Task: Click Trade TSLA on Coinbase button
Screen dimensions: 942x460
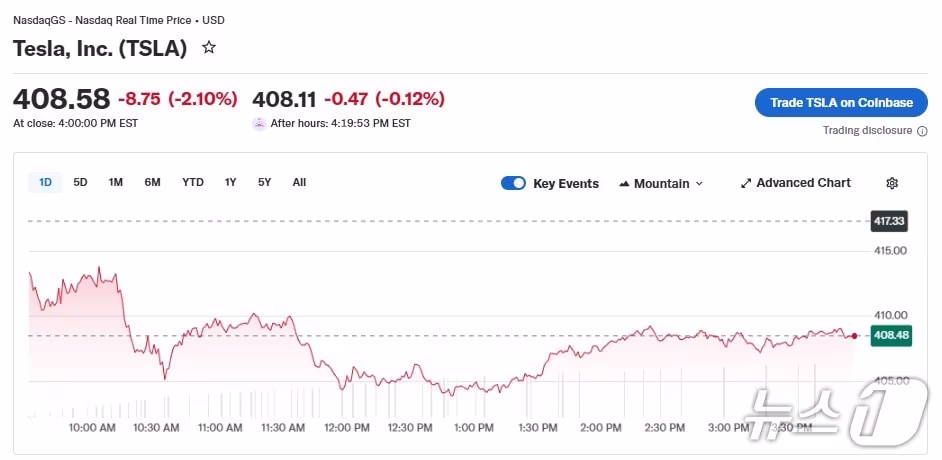Action: click(841, 102)
